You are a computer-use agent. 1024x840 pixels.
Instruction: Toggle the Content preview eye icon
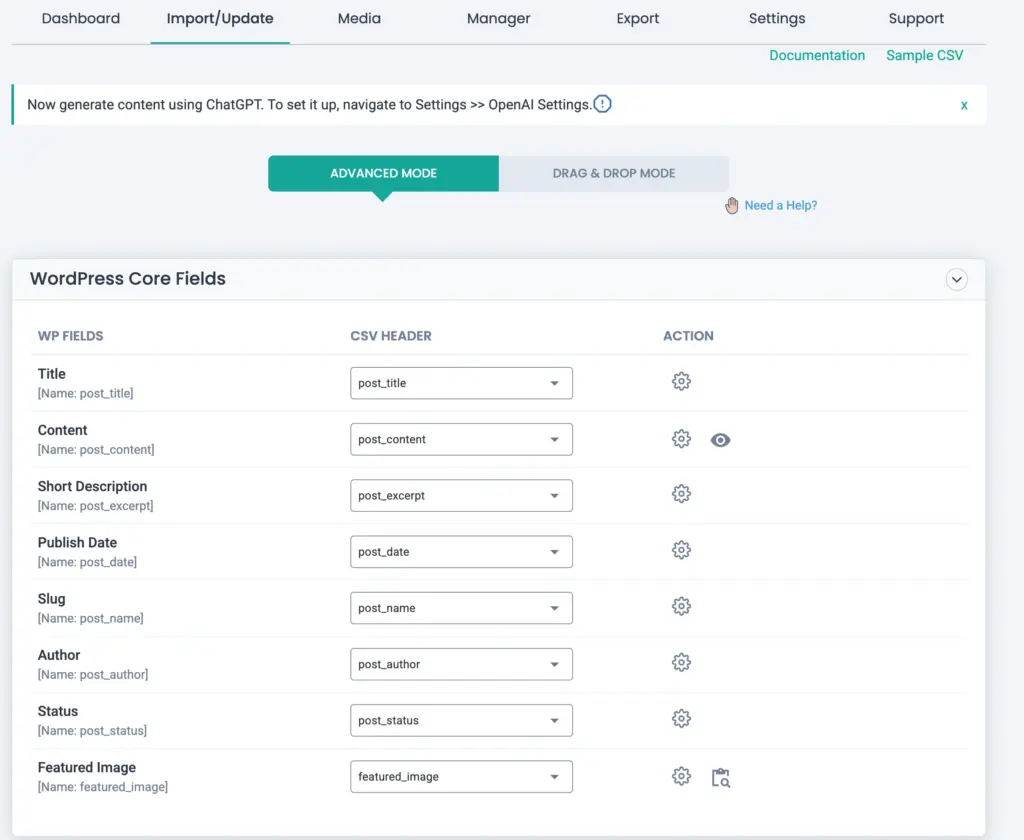(x=720, y=439)
